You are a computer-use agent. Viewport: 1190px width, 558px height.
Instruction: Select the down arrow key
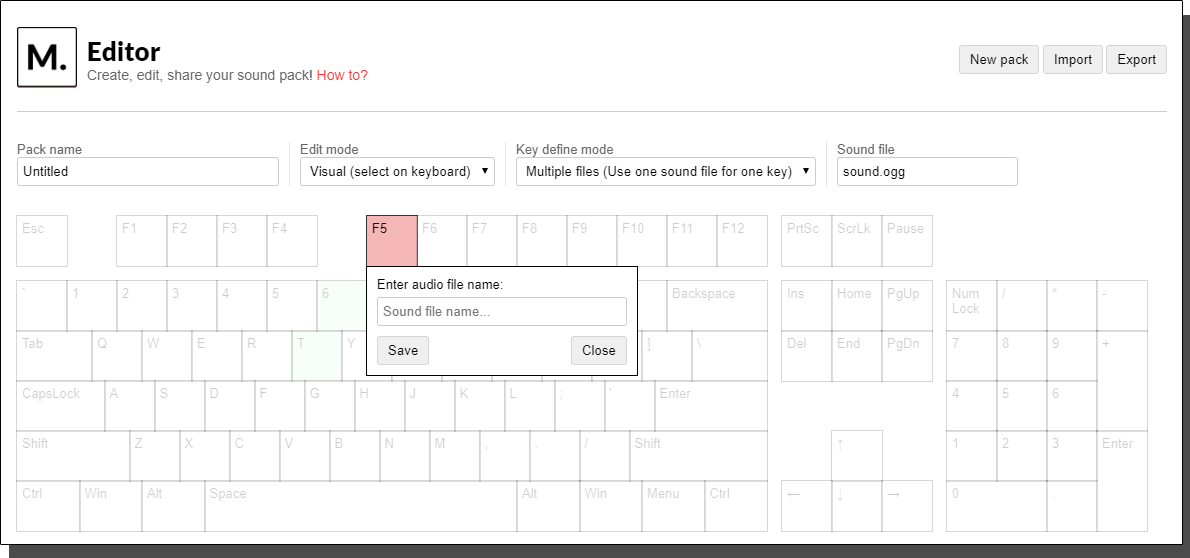coord(857,505)
